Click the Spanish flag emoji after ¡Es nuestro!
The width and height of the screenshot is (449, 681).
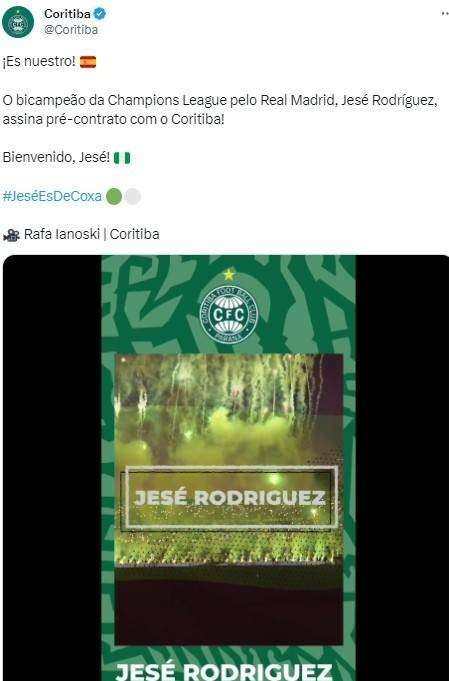(88, 62)
